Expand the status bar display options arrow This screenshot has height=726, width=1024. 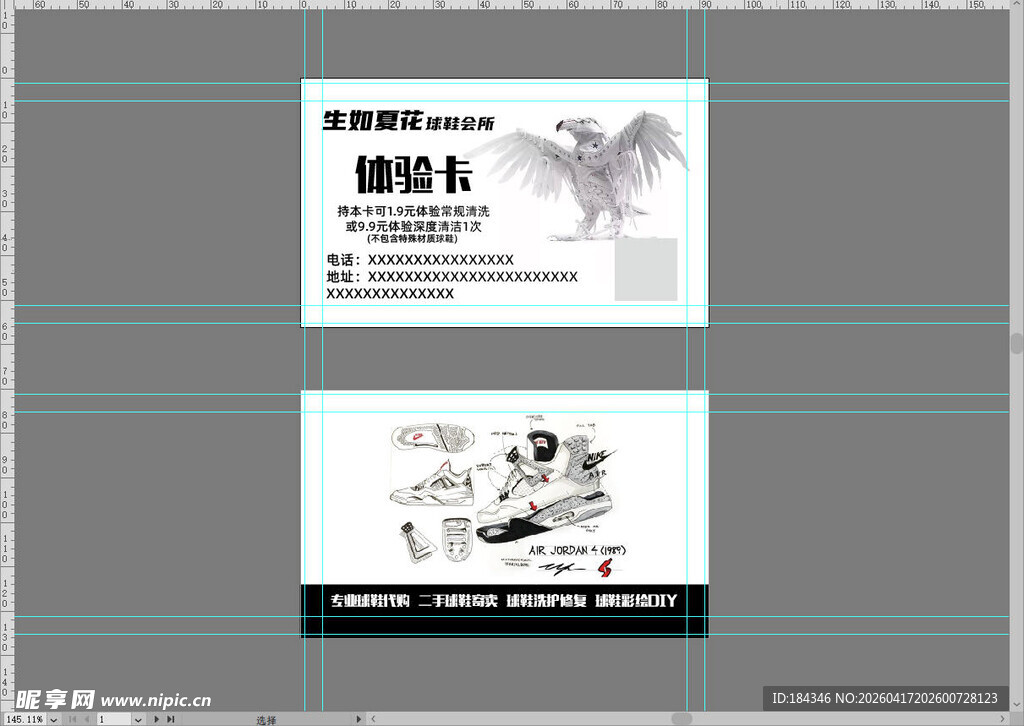[358, 719]
